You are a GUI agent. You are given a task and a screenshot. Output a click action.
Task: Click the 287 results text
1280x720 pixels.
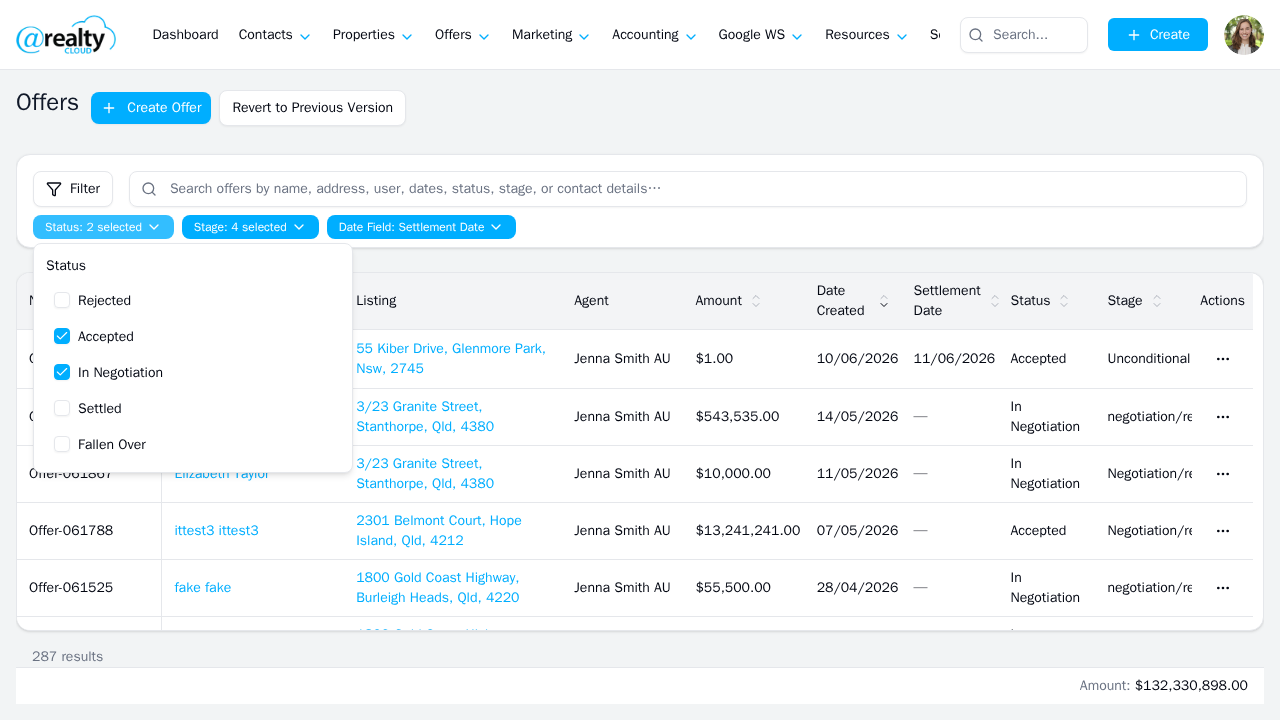click(67, 657)
